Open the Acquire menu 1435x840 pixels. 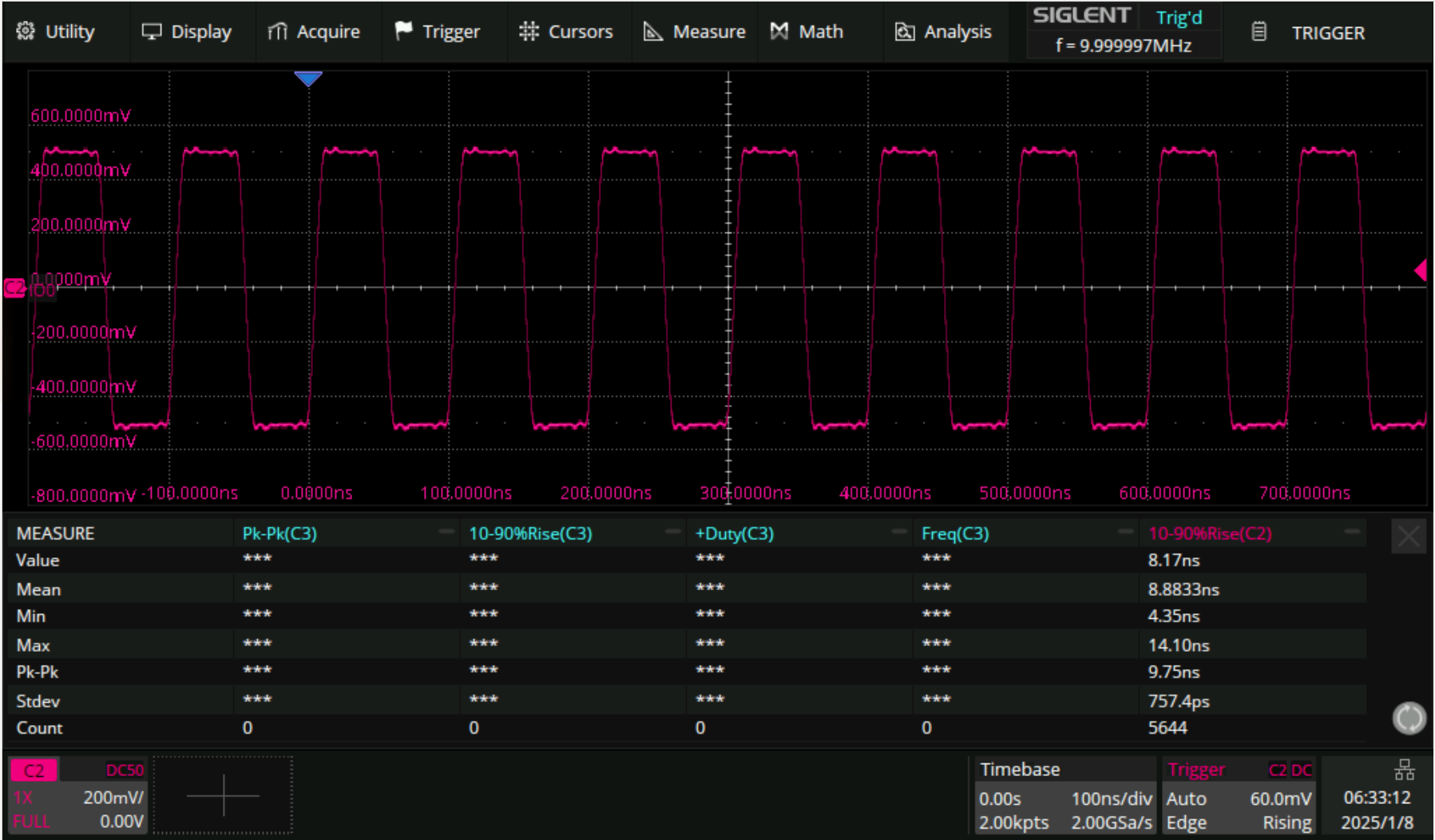(314, 32)
